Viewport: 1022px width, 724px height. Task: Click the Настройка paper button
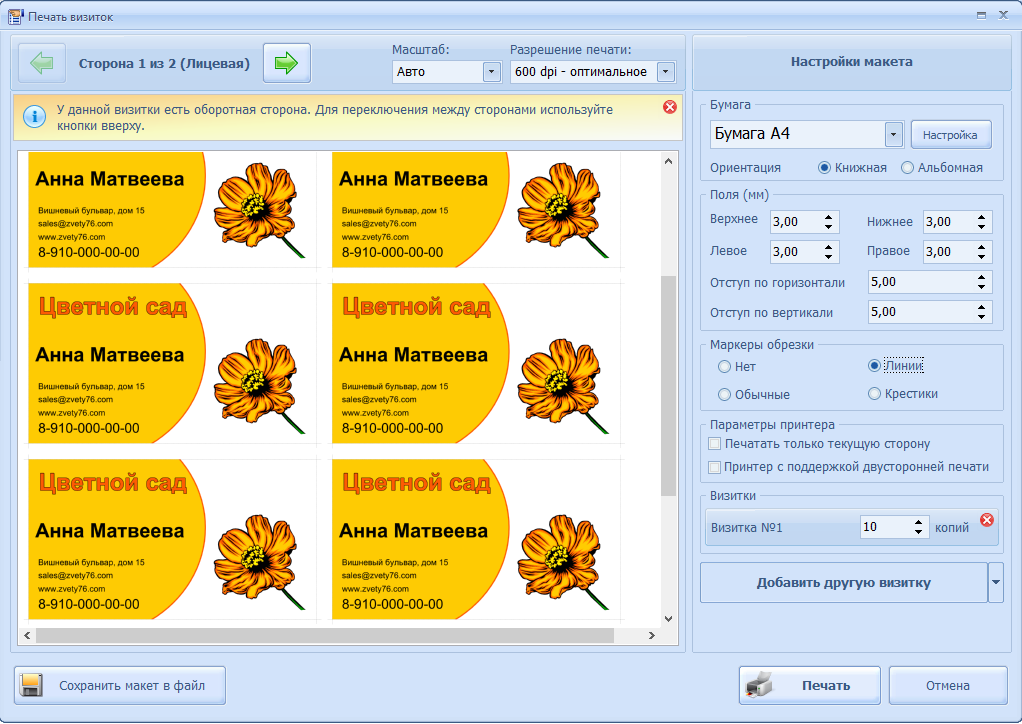pos(950,134)
